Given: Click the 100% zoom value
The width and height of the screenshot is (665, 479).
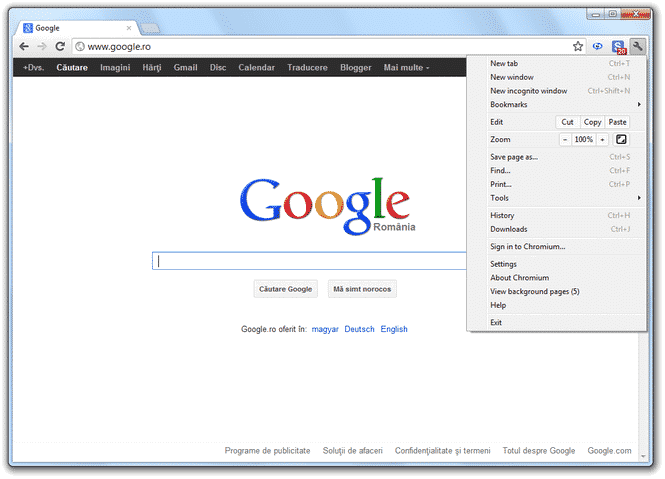Looking at the screenshot, I should (x=584, y=139).
